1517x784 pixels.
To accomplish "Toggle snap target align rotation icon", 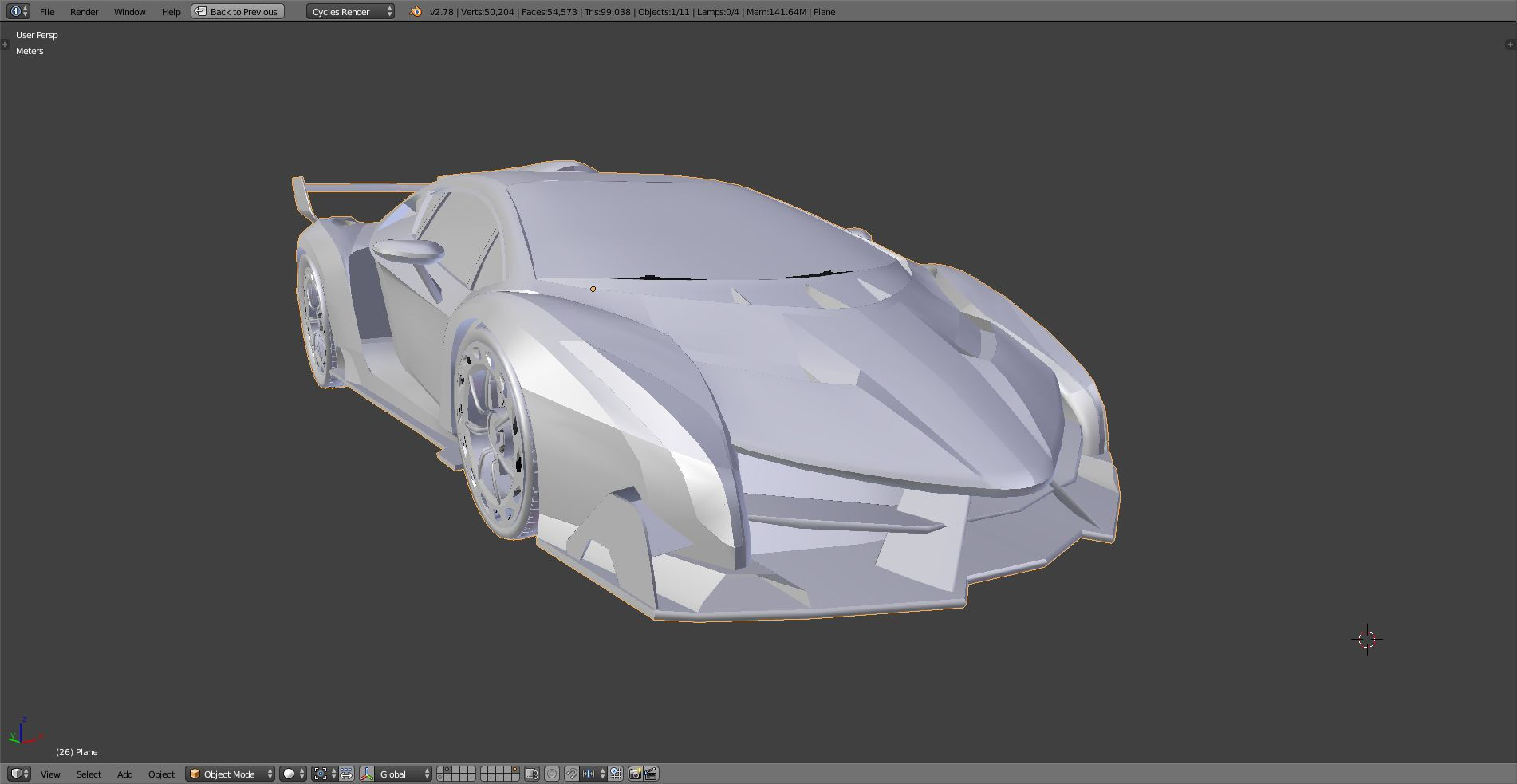I will [616, 774].
